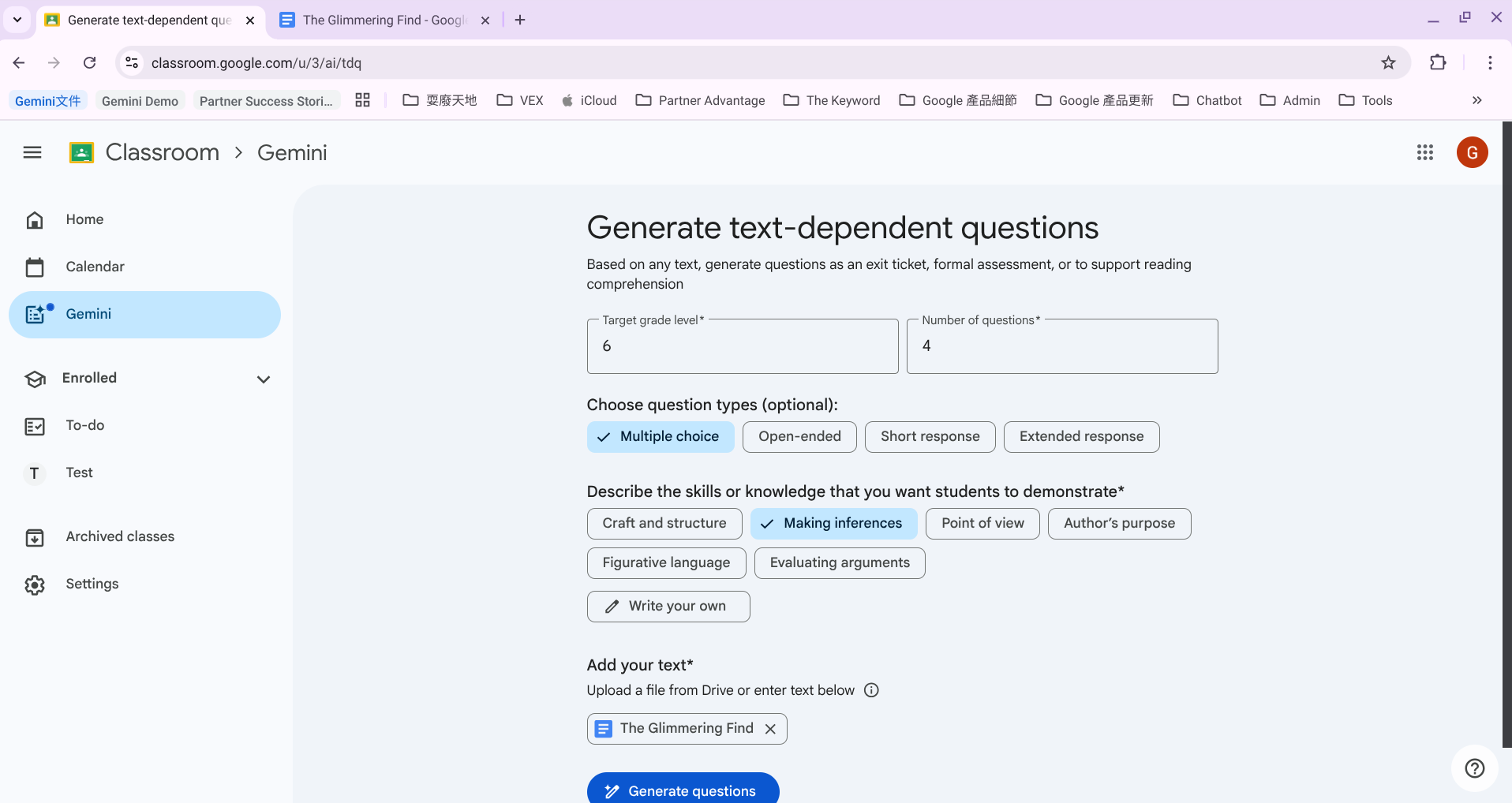1512x803 pixels.
Task: Click the Target grade level field
Action: coord(742,346)
